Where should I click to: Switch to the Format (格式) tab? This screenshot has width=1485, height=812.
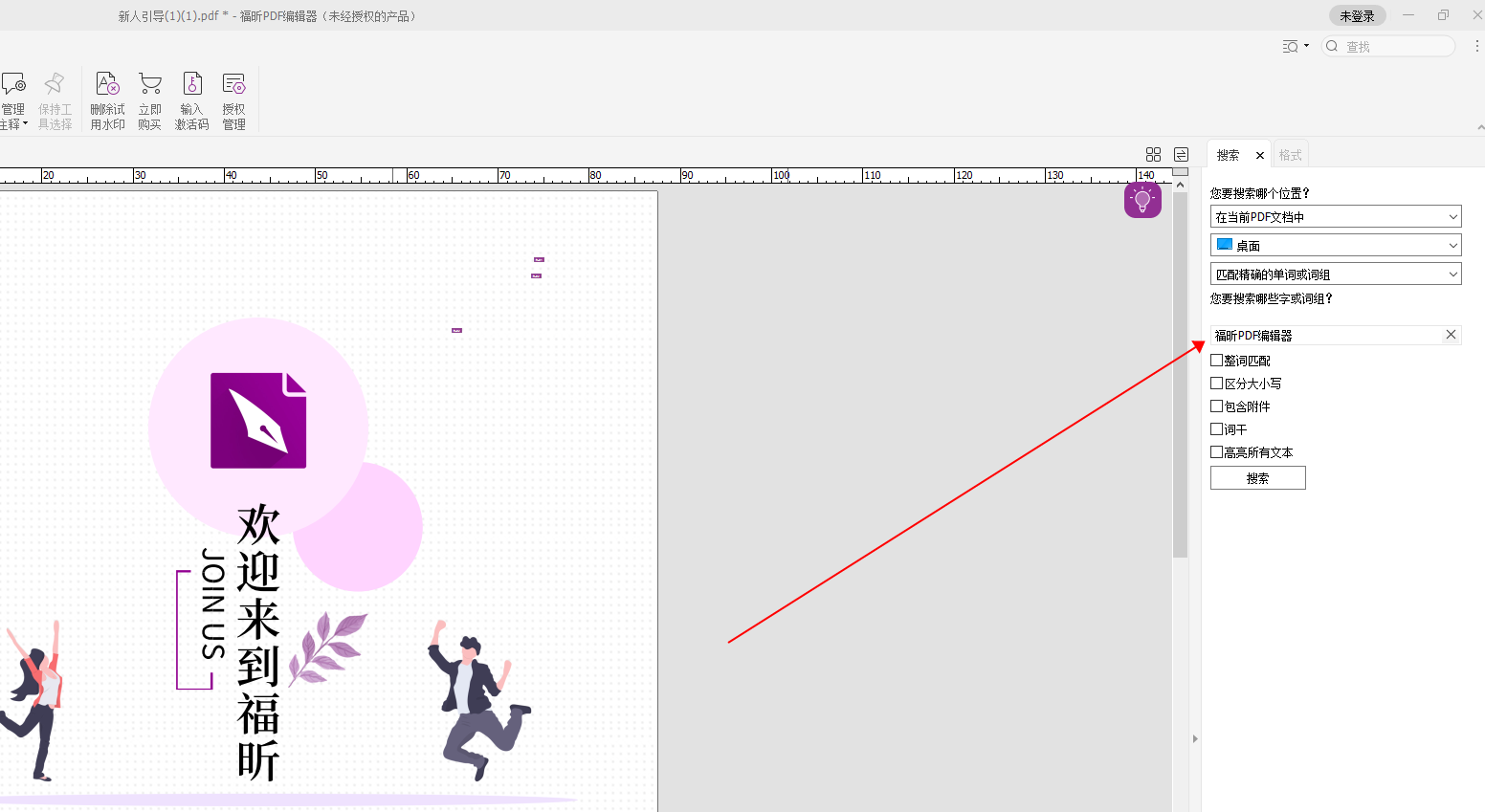[x=1290, y=155]
